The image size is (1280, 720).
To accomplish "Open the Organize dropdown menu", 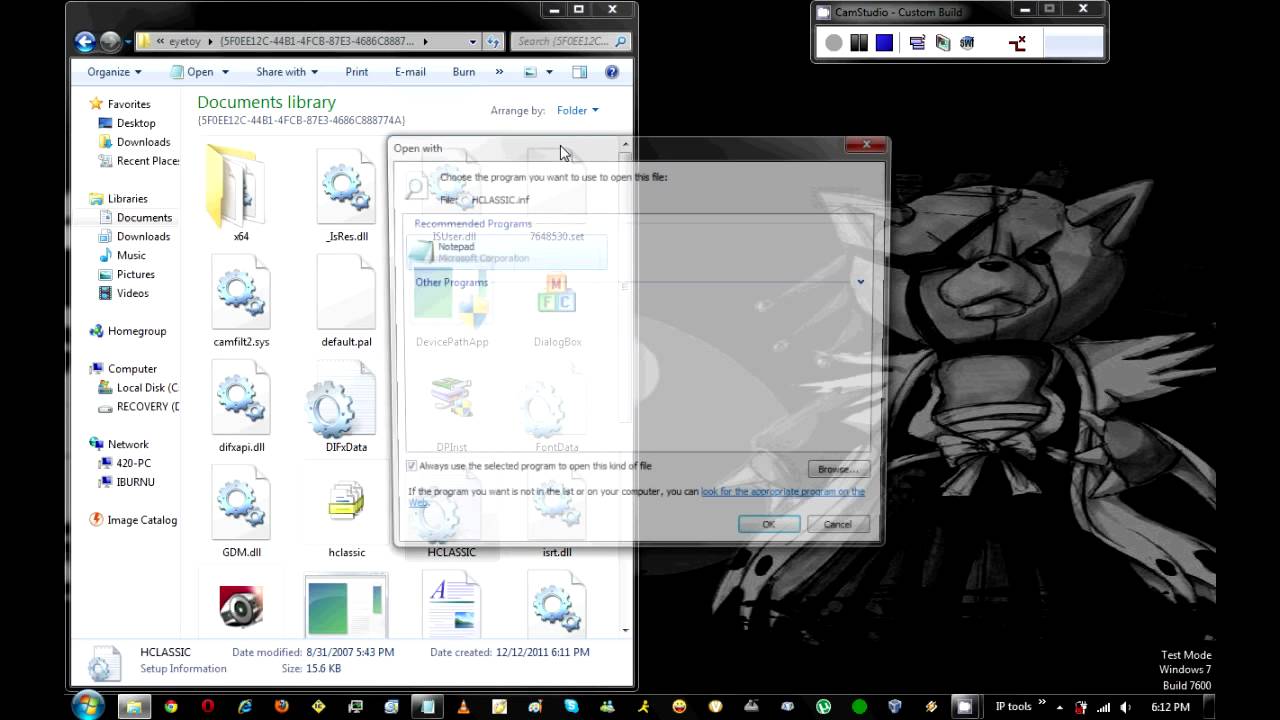I will tap(114, 72).
